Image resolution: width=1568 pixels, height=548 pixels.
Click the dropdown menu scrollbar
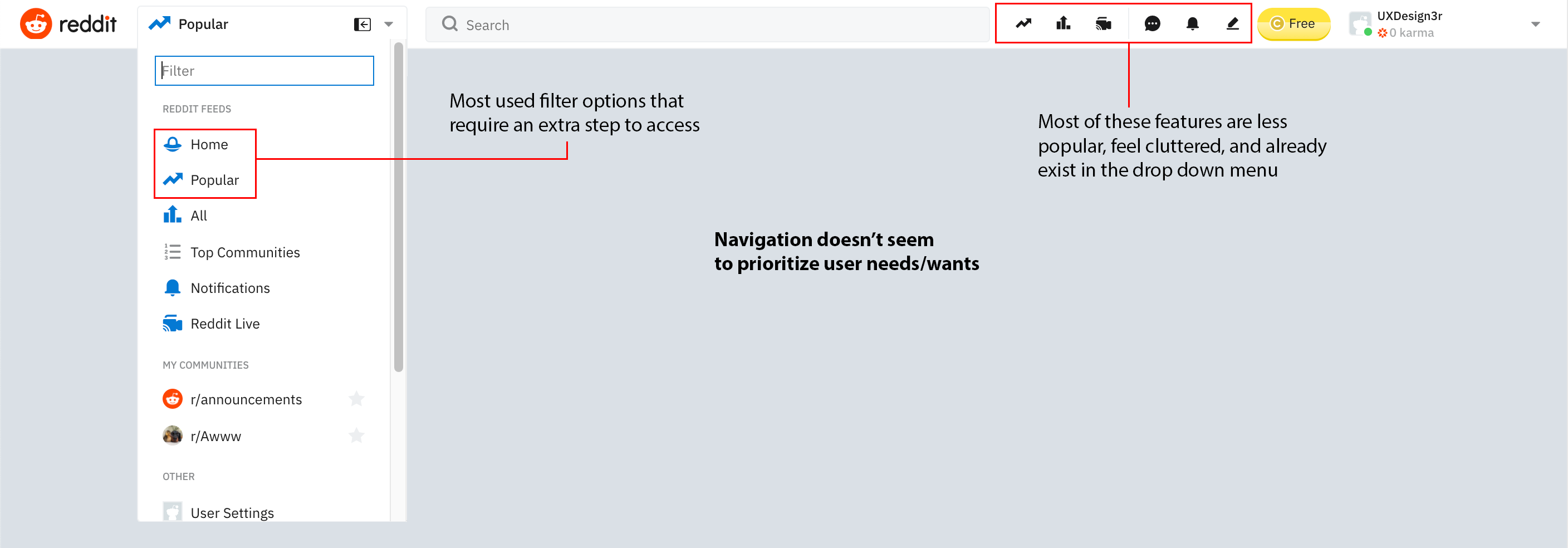(x=399, y=207)
